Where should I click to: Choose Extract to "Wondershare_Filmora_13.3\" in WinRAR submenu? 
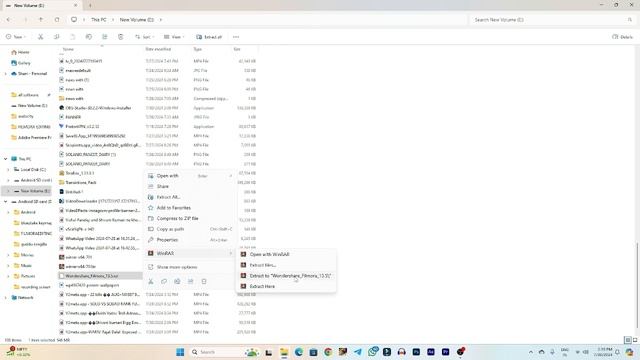286,276
